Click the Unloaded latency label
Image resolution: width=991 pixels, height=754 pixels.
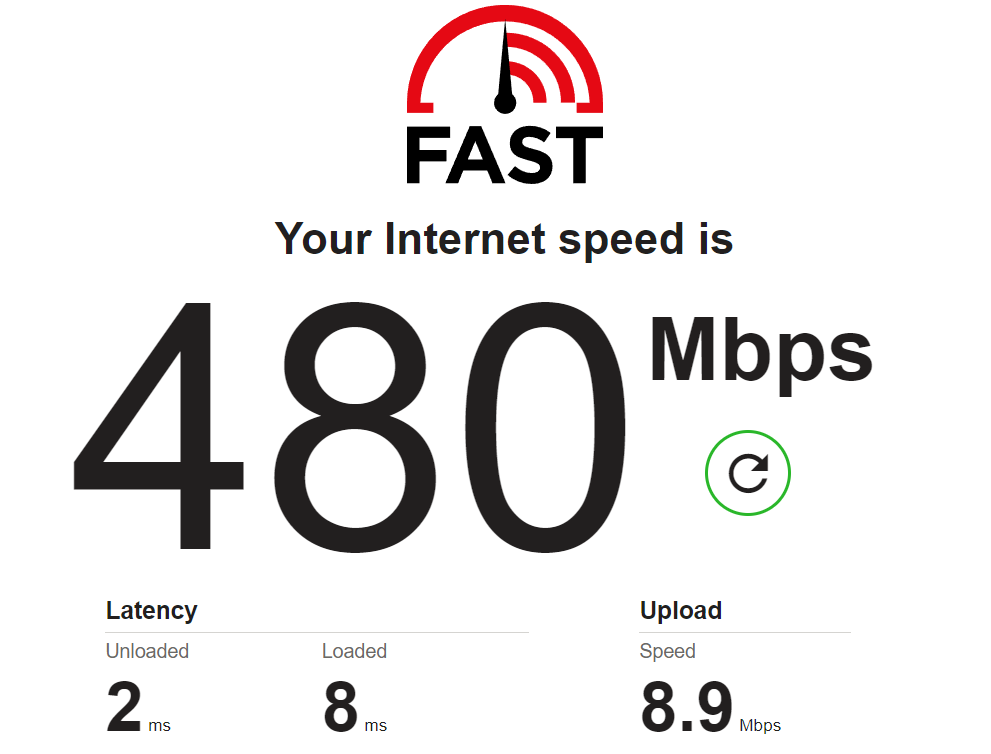click(x=147, y=651)
